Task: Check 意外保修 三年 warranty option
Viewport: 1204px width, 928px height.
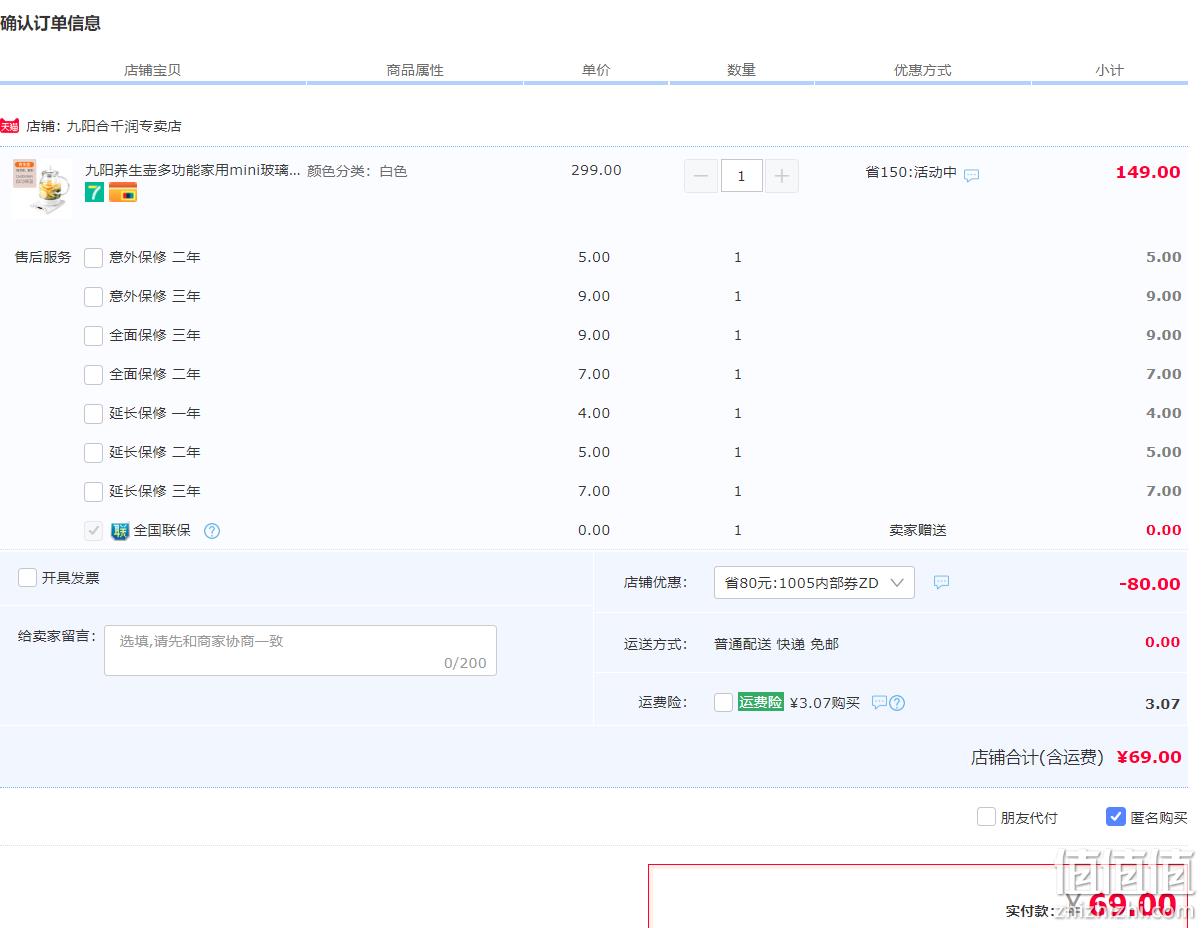Action: [x=93, y=296]
